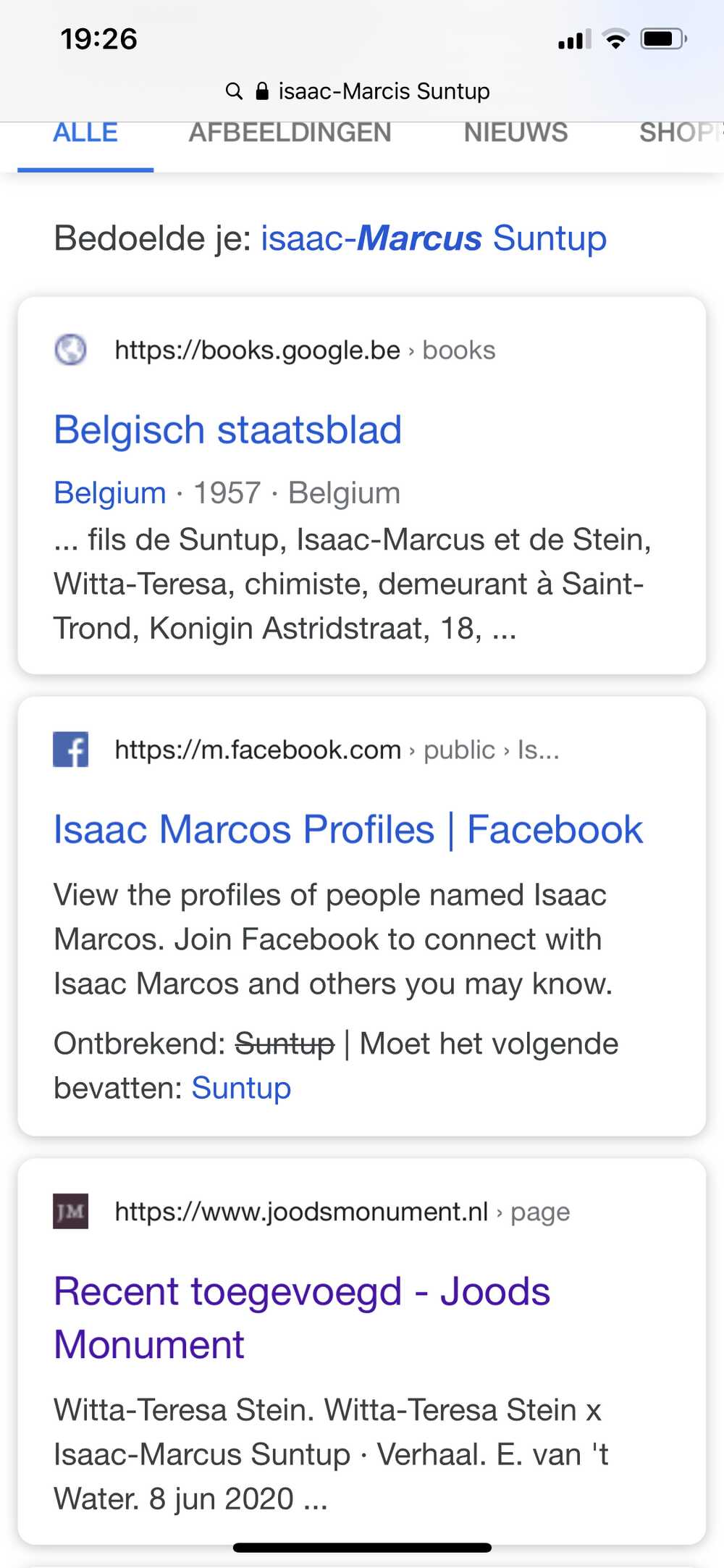Tap the cellular signal bars icon
Viewport: 724px width, 1568px height.
[575, 39]
